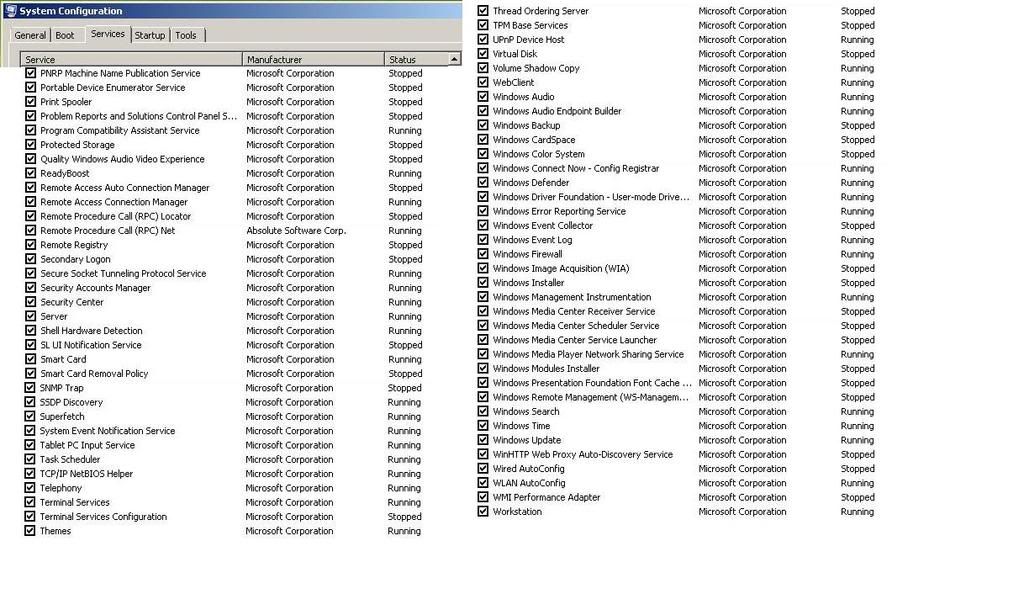The width and height of the screenshot is (1024, 594).
Task: Click Windows Connect Now - Config Registrar
Action: click(x=575, y=168)
